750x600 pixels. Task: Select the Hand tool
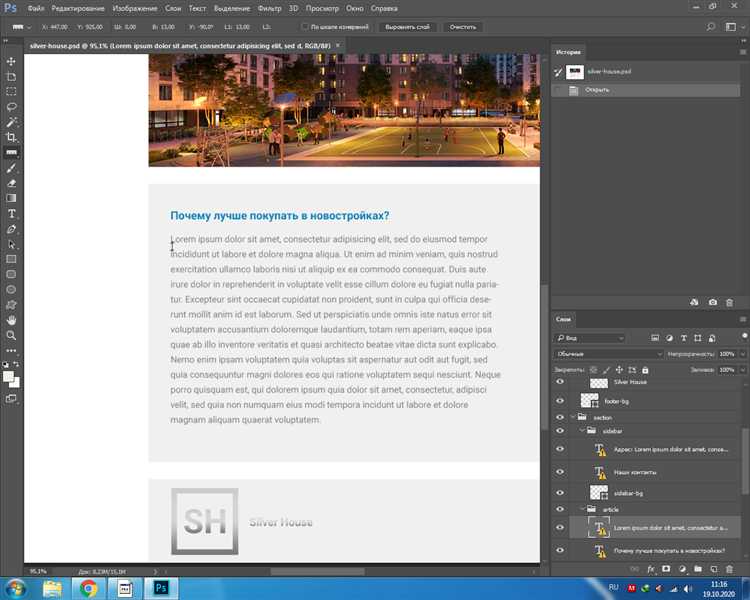[12, 320]
